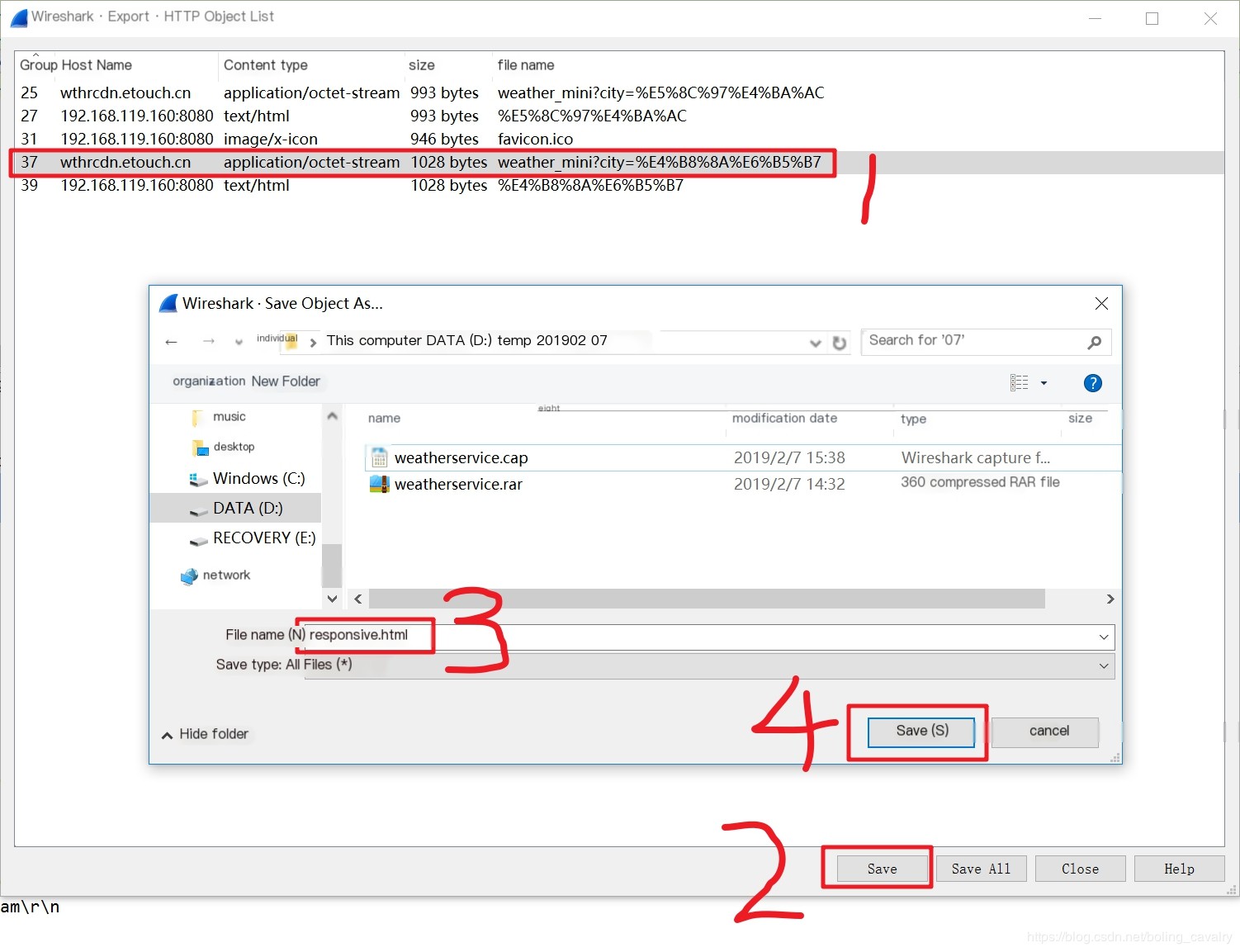1240x952 pixels.
Task: Click horizontal scrollbar left arrow
Action: (358, 599)
